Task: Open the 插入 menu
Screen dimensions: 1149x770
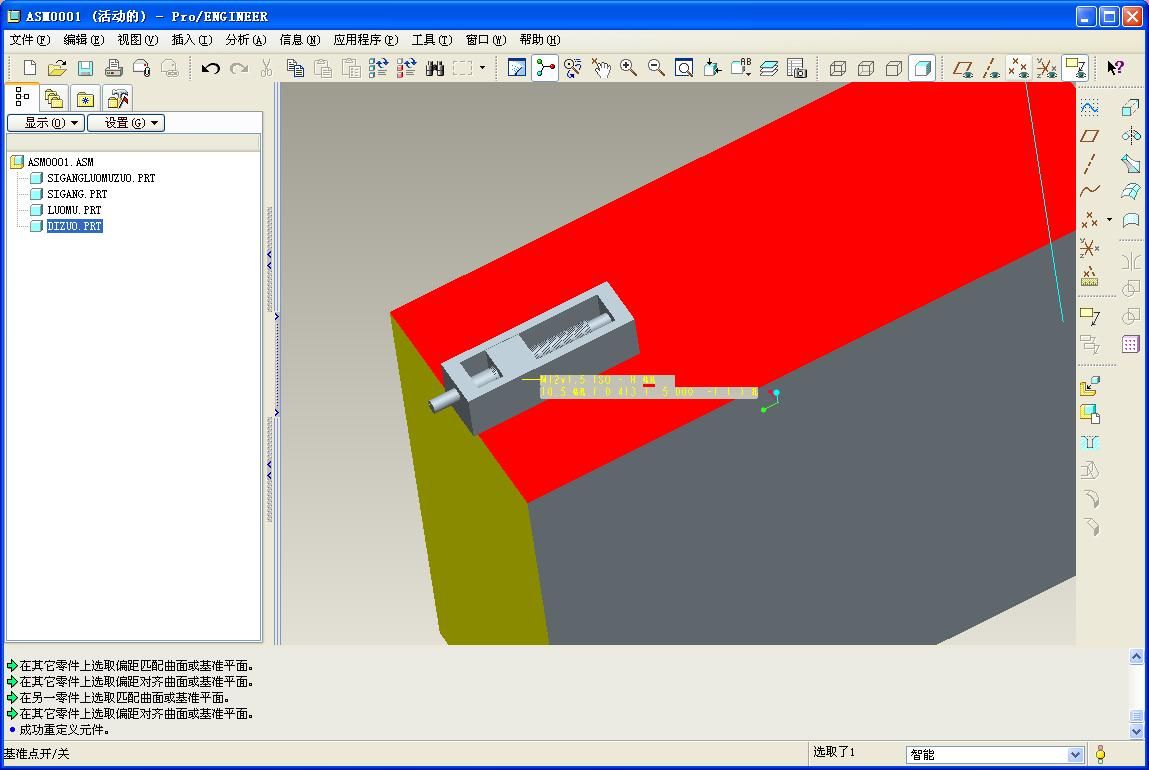Action: tap(191, 40)
